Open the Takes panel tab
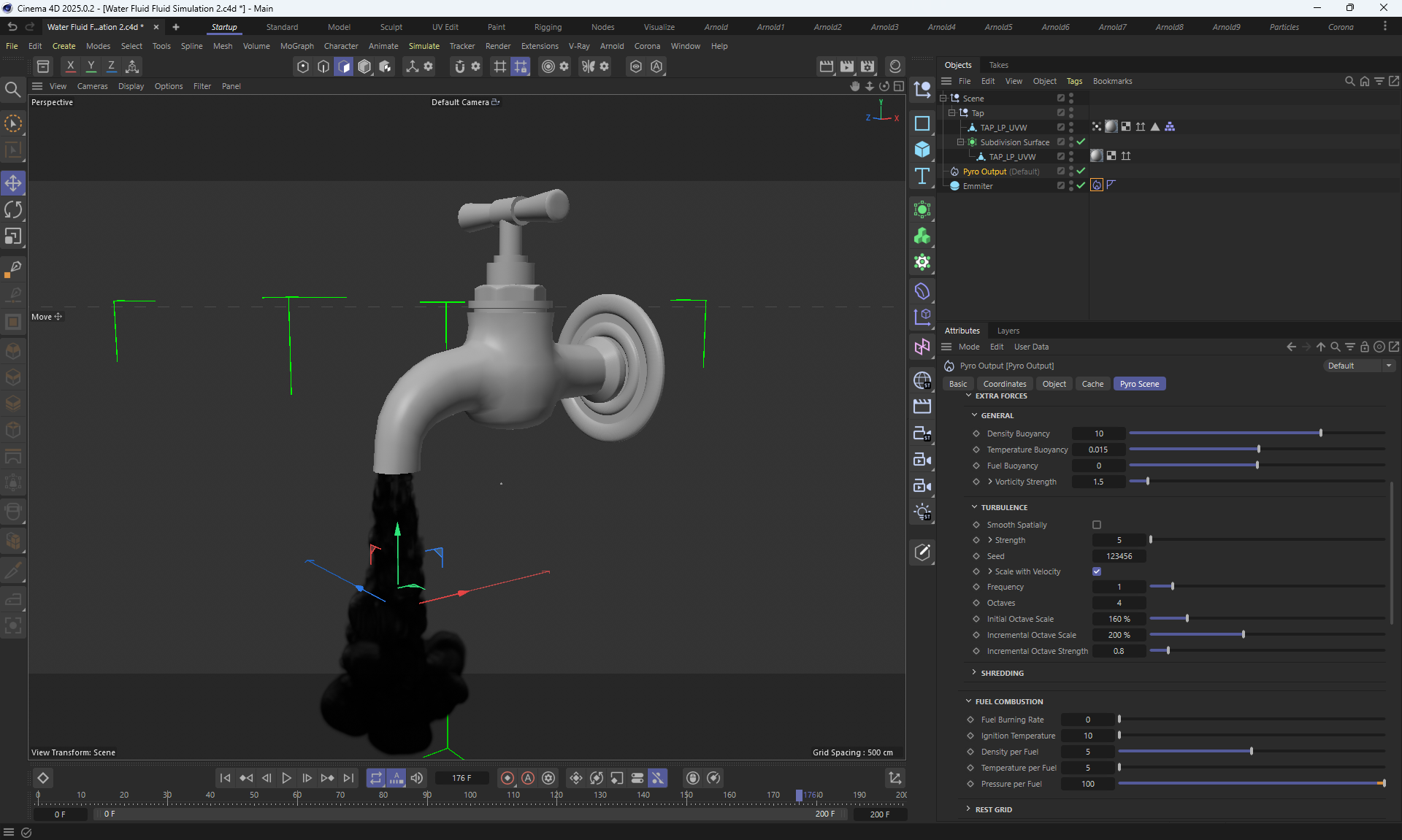The width and height of the screenshot is (1402, 840). [x=998, y=65]
